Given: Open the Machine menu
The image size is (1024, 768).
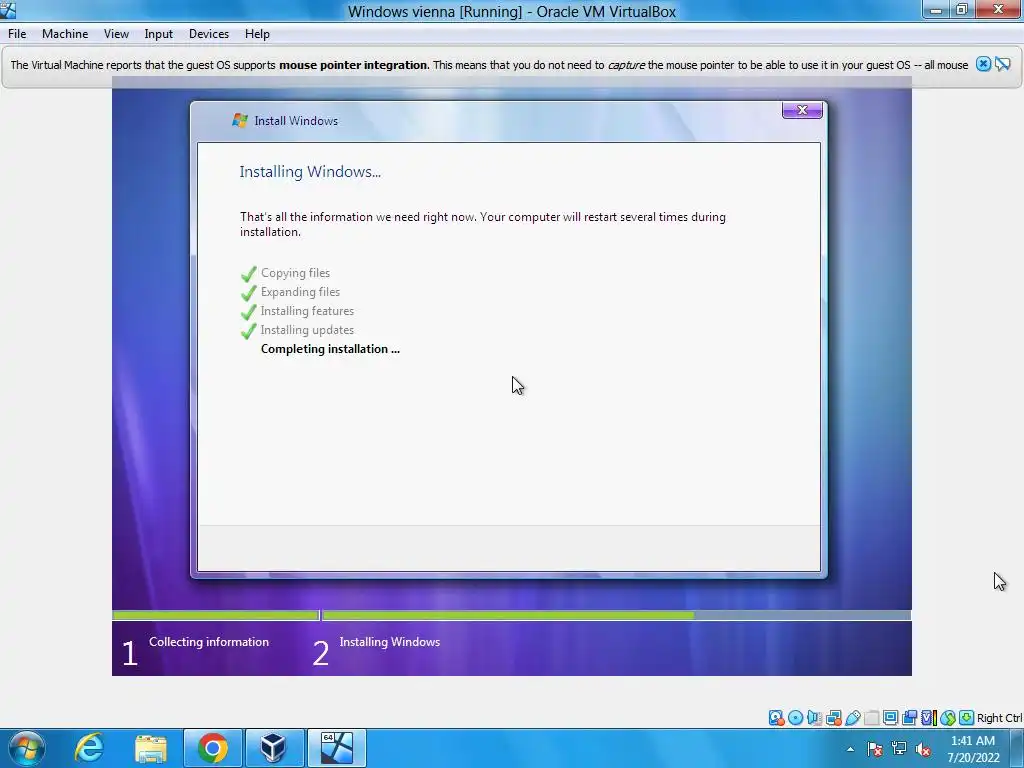Looking at the screenshot, I should [x=65, y=34].
